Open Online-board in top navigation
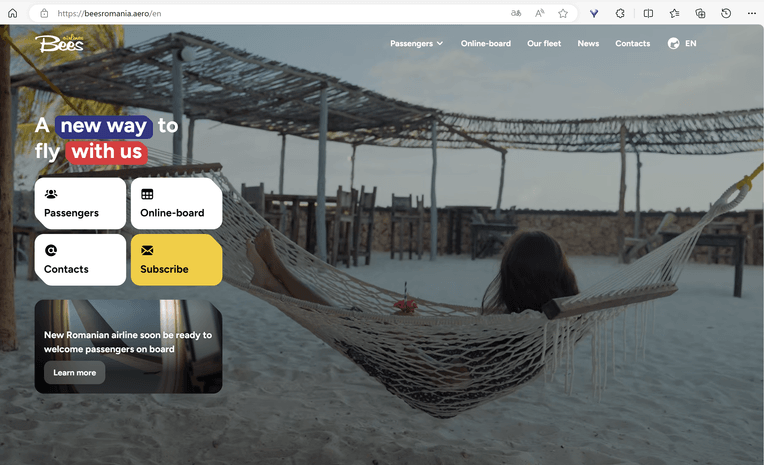This screenshot has height=465, width=764. 486,43
